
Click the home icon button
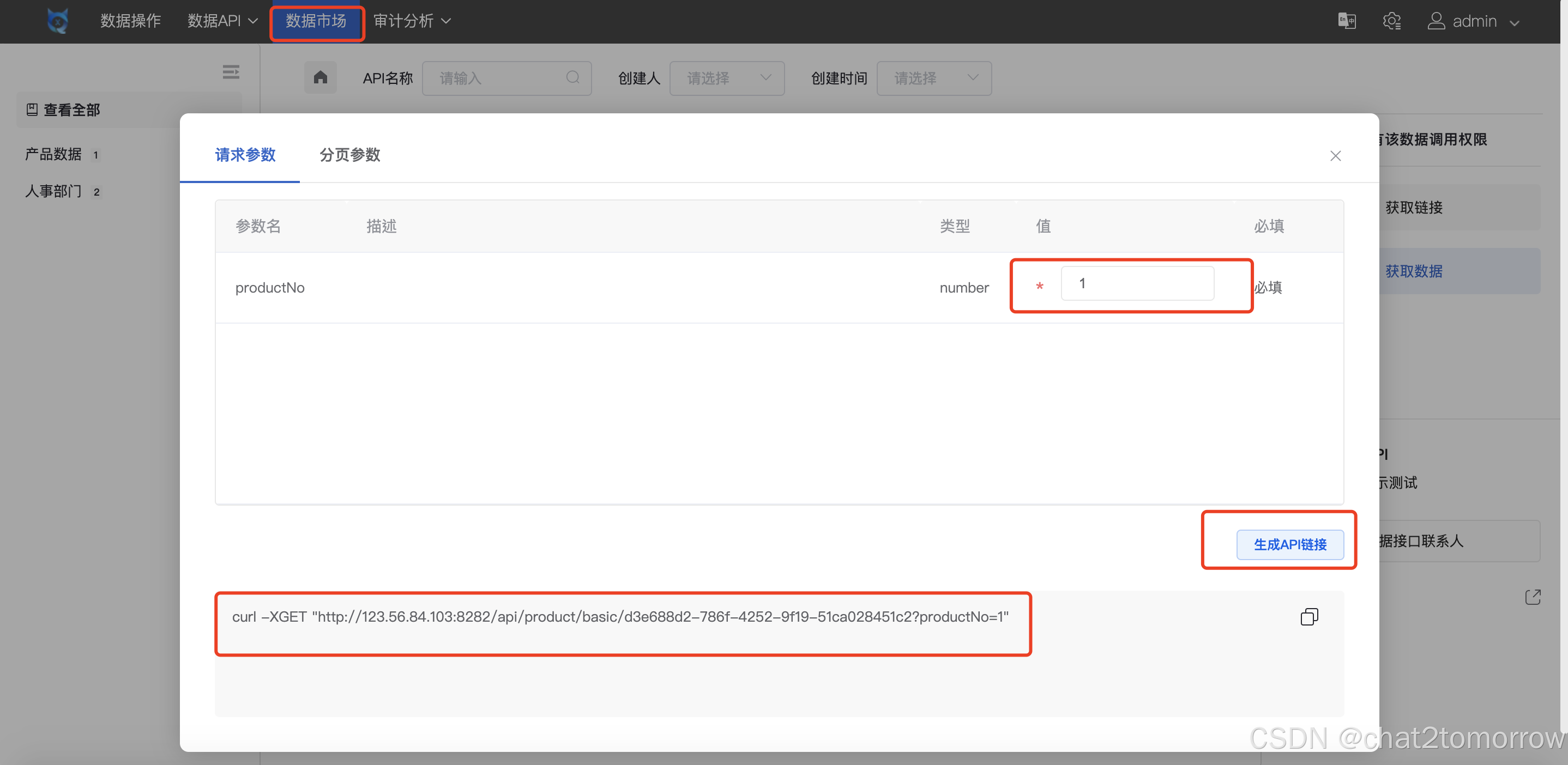click(320, 77)
